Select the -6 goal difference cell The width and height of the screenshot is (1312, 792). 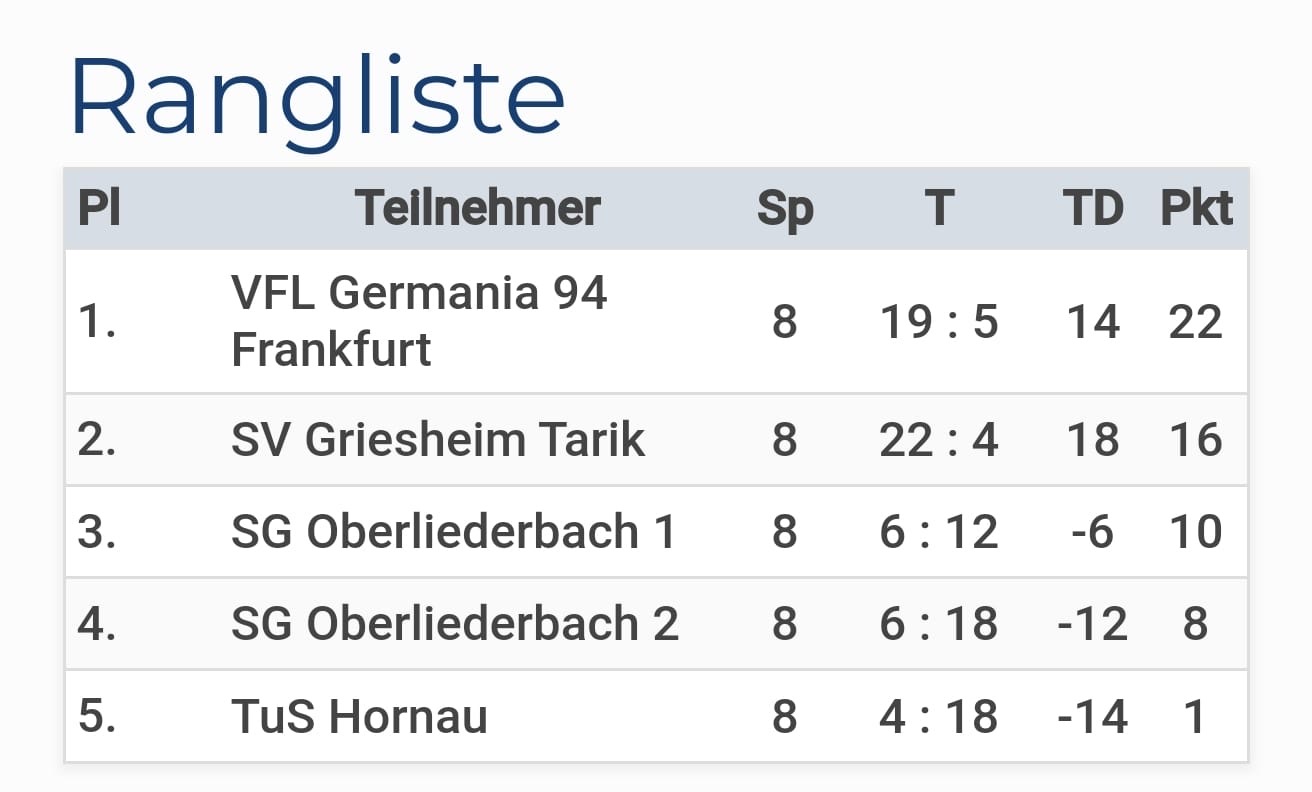[1092, 532]
